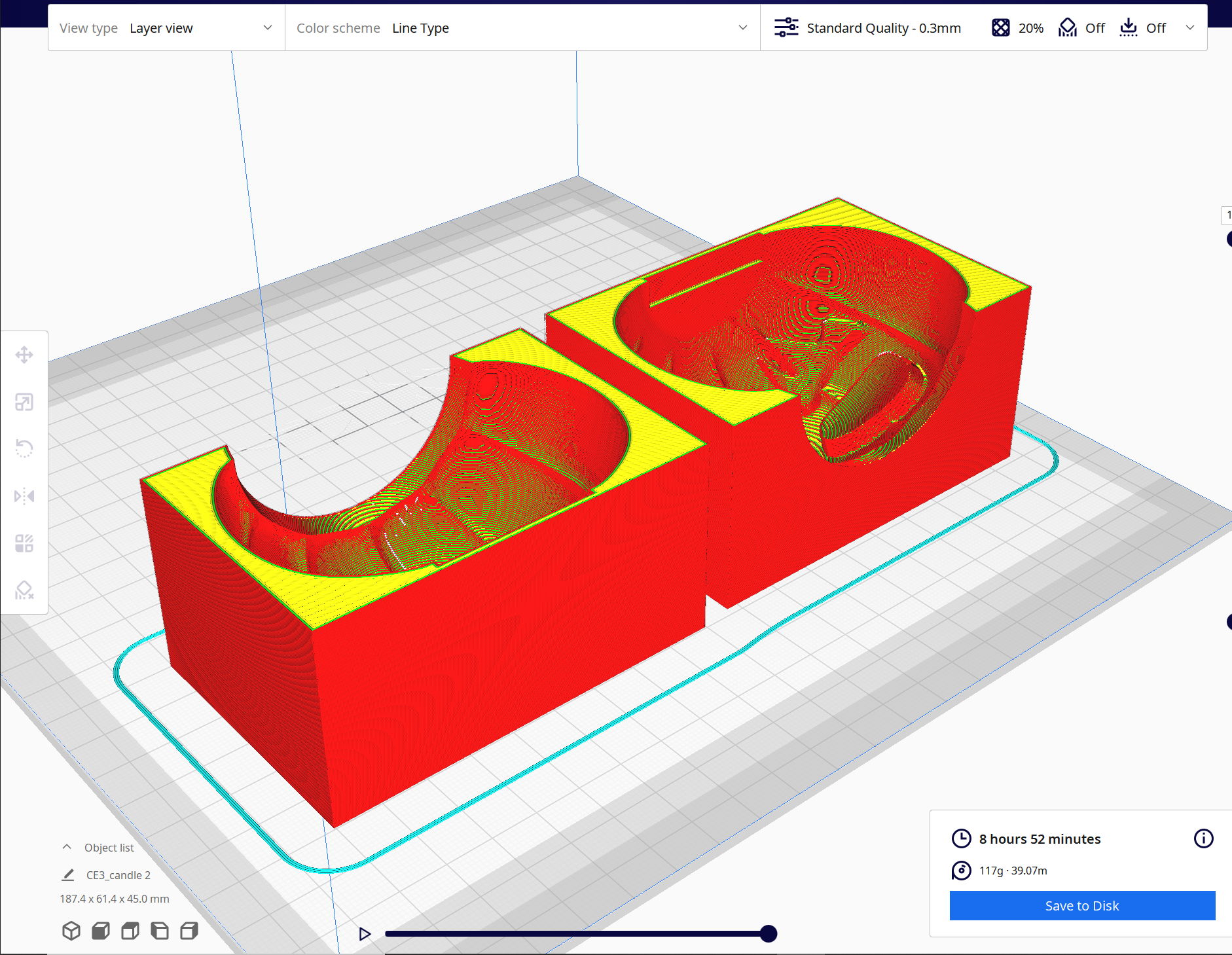Click the 20% infill value
Screen dimensions: 1232x955
[x=1031, y=28]
